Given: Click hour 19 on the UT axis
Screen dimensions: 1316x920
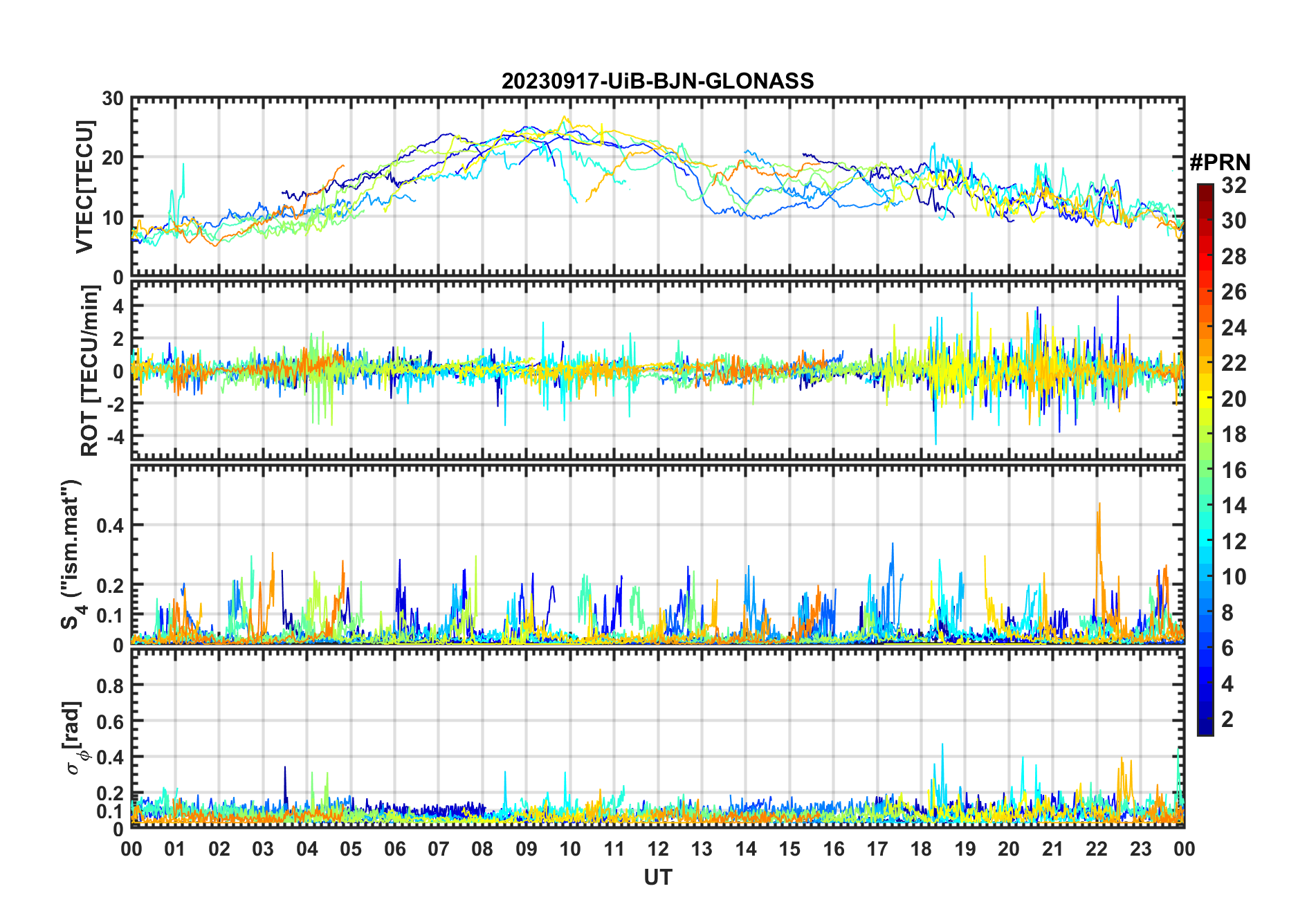Looking at the screenshot, I should pos(965,849).
